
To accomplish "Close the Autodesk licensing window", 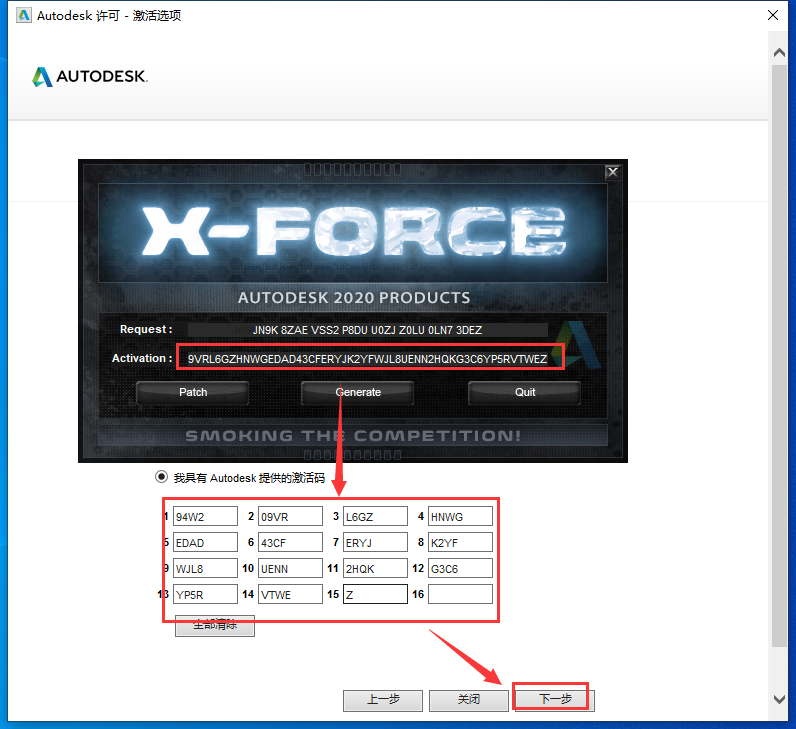I will pos(772,16).
